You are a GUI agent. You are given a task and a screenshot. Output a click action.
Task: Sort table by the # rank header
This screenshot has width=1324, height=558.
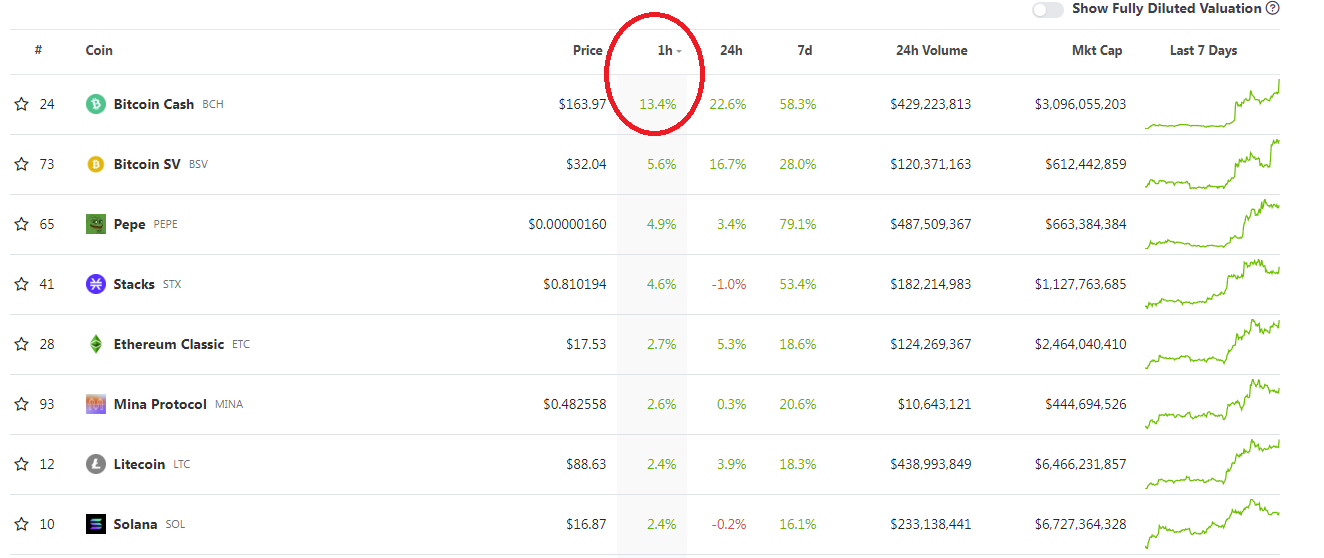click(x=38, y=50)
